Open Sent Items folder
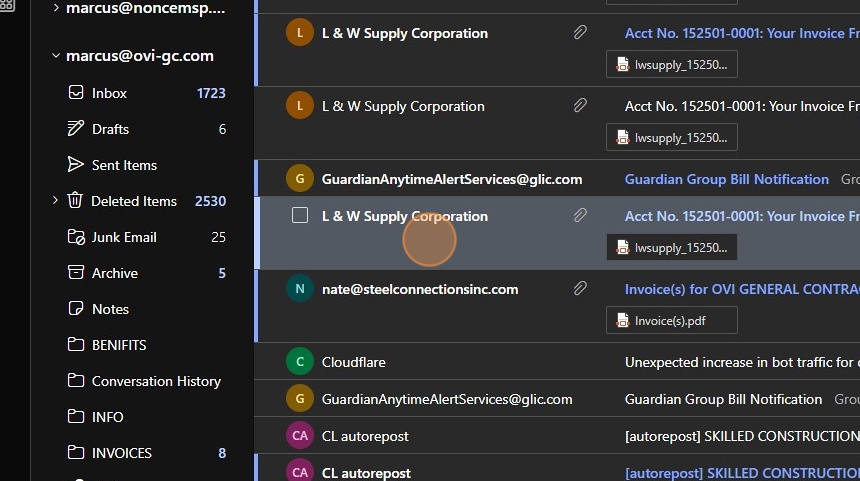Viewport: 860px width, 481px height. click(146, 165)
